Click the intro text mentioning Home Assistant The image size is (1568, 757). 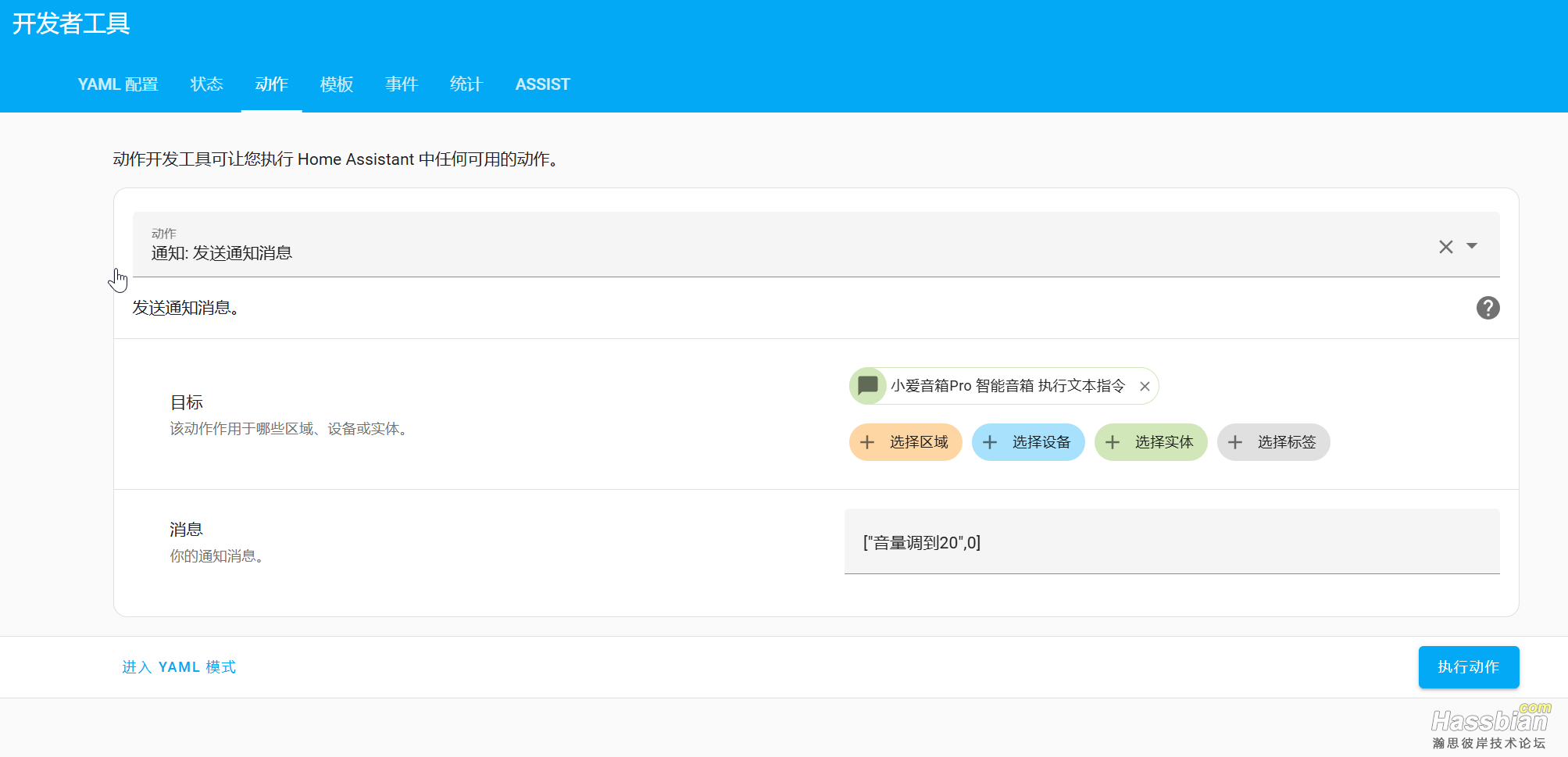[336, 159]
